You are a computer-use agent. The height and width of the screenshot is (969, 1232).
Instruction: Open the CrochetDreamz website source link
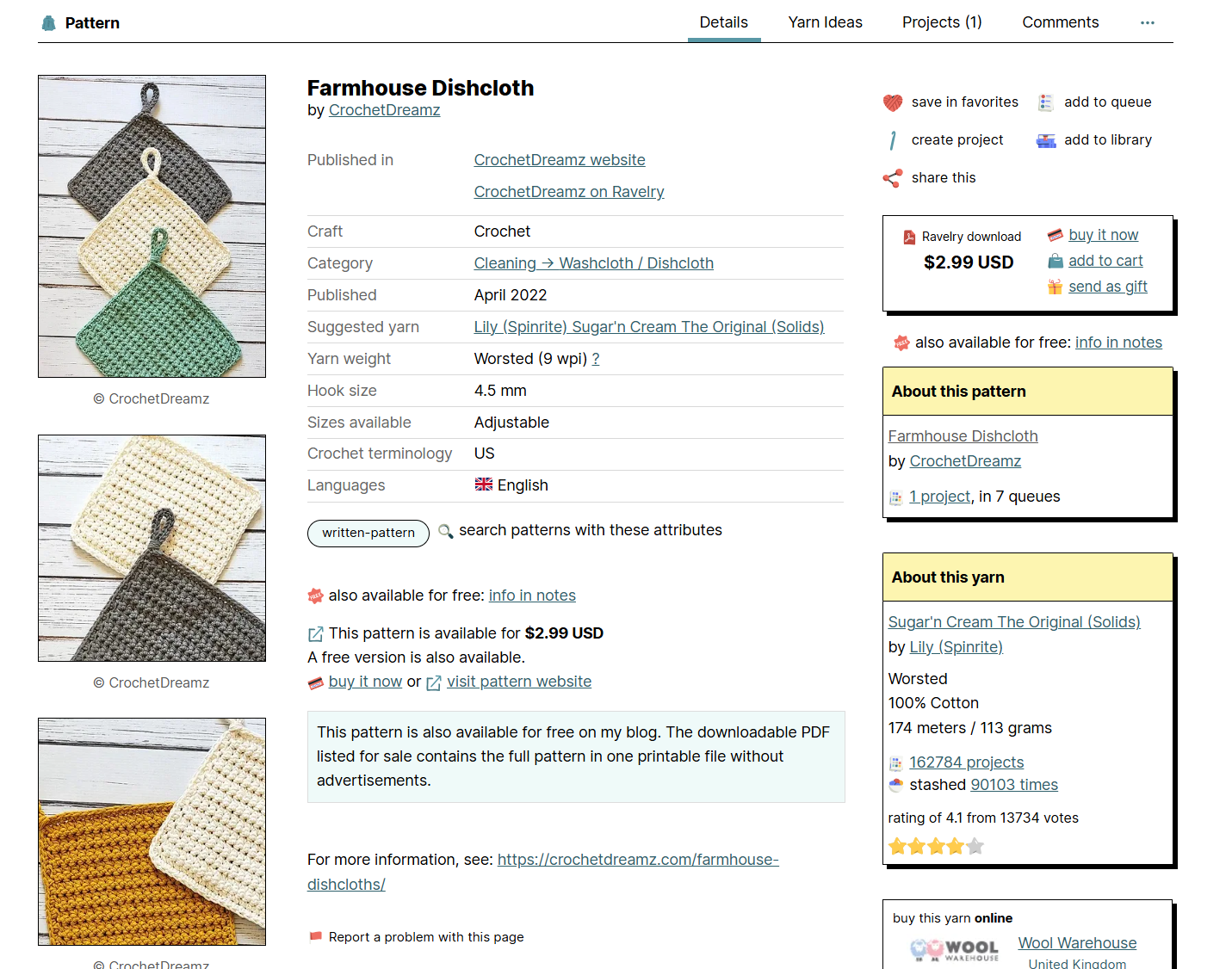(560, 160)
